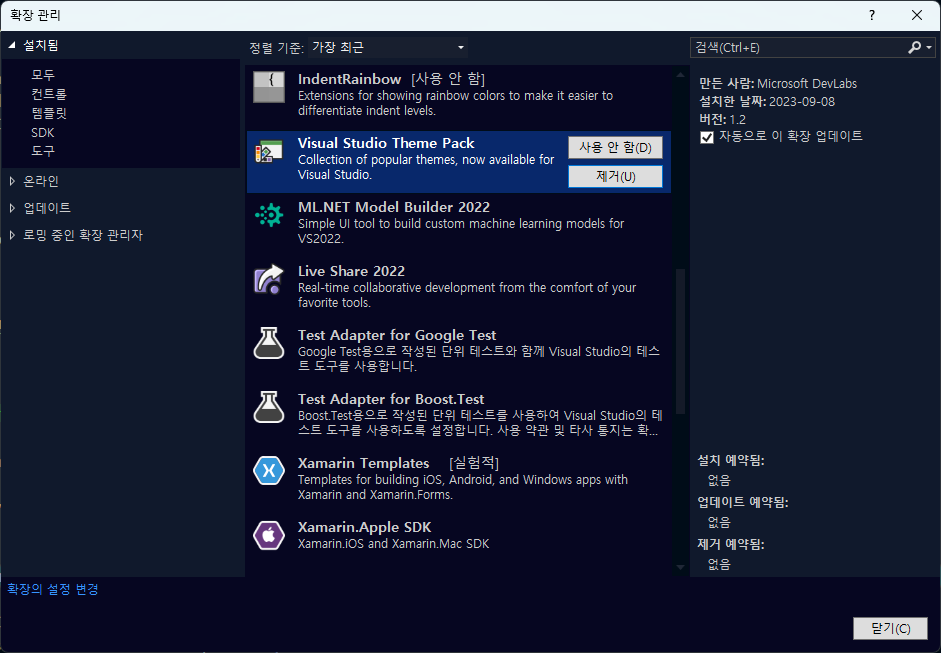Select the ML.NET Model Builder 2022 title
Viewport: 941px width, 653px height.
pos(394,207)
